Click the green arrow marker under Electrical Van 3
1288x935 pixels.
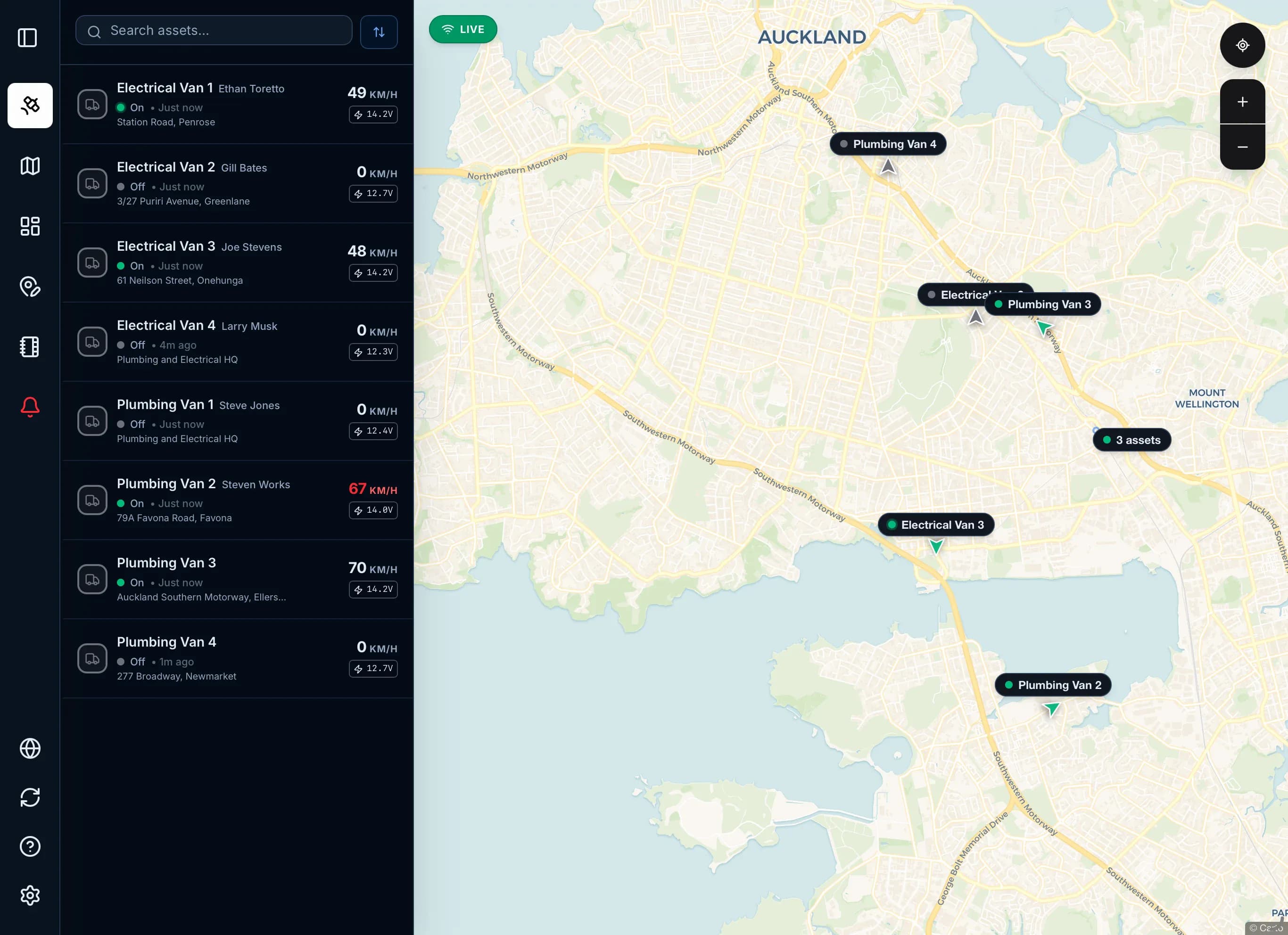(936, 546)
